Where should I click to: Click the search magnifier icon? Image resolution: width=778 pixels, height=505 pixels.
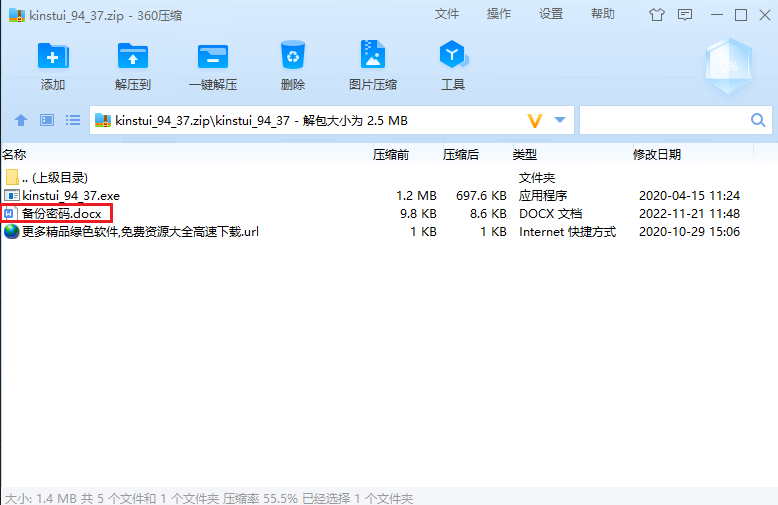pyautogui.click(x=758, y=121)
